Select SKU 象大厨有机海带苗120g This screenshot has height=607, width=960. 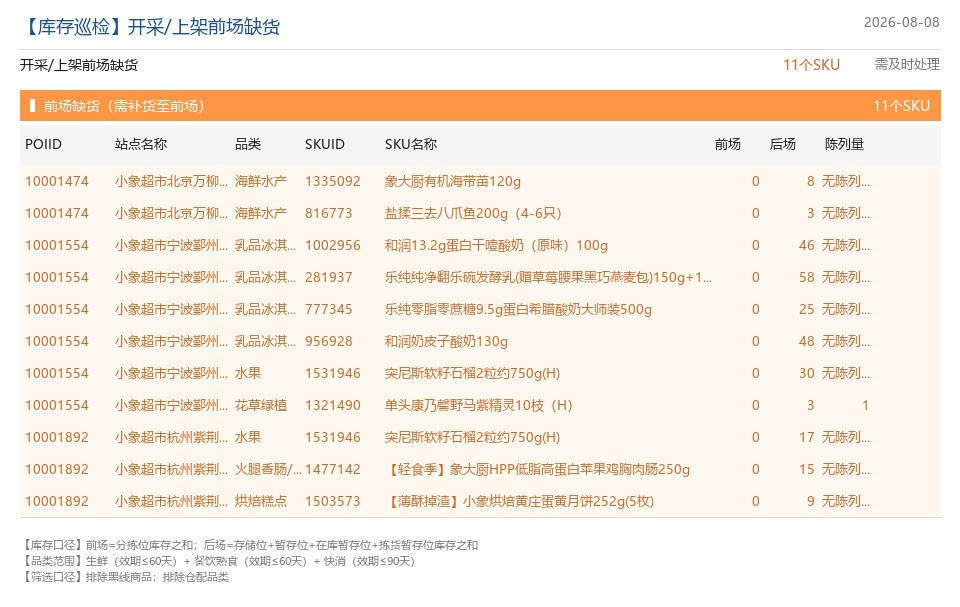pyautogui.click(x=452, y=181)
